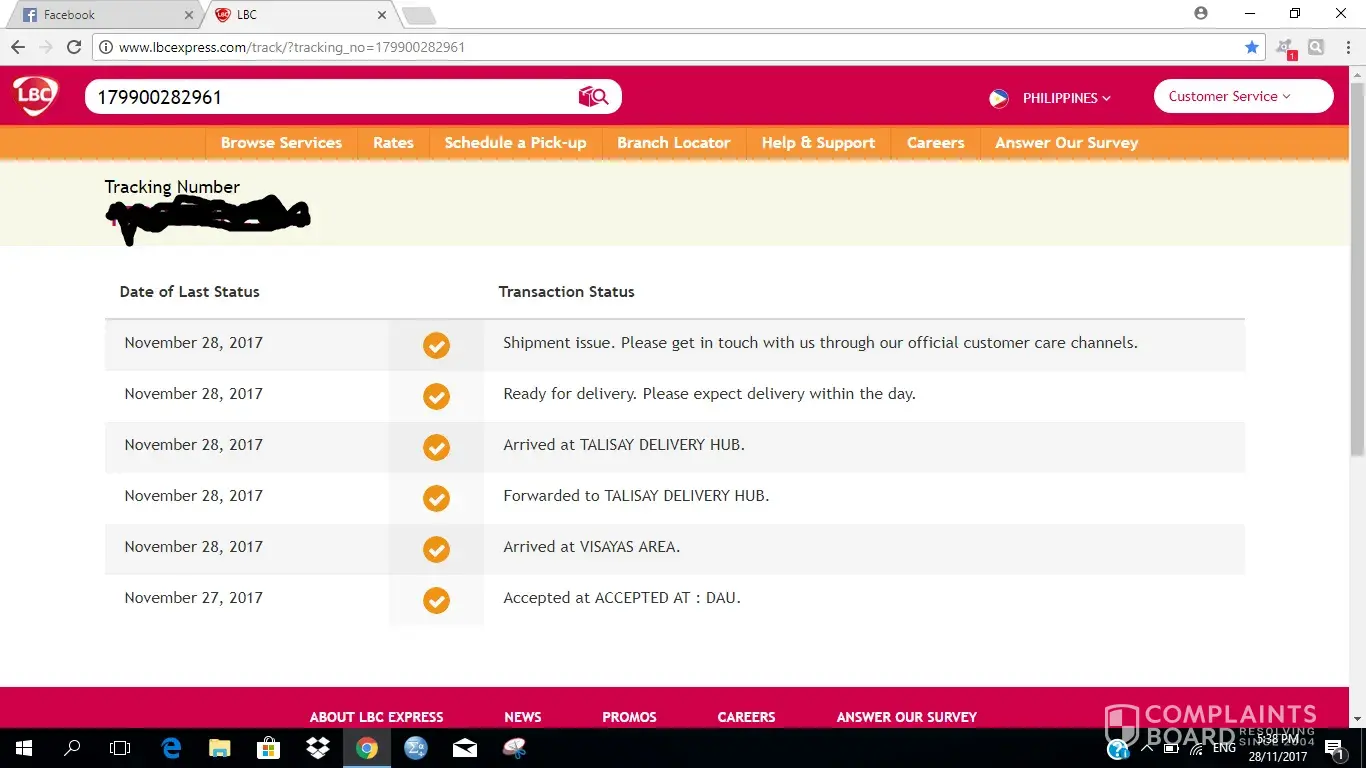This screenshot has width=1366, height=768.
Task: Open Browse Services menu
Action: pos(281,143)
